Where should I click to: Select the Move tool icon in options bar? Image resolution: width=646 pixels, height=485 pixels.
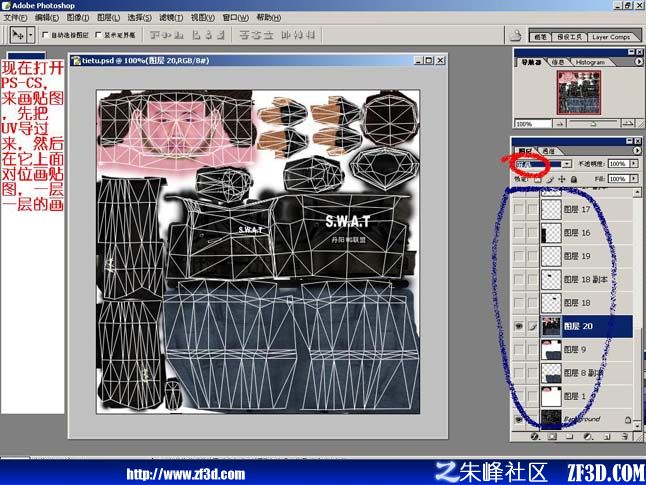click(18, 35)
